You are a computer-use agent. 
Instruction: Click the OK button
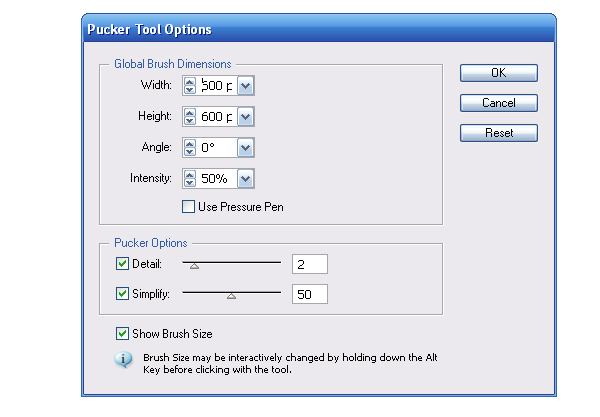(x=499, y=73)
